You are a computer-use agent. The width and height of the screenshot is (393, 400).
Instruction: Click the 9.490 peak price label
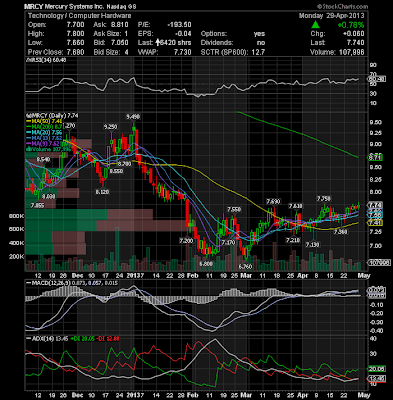click(133, 117)
